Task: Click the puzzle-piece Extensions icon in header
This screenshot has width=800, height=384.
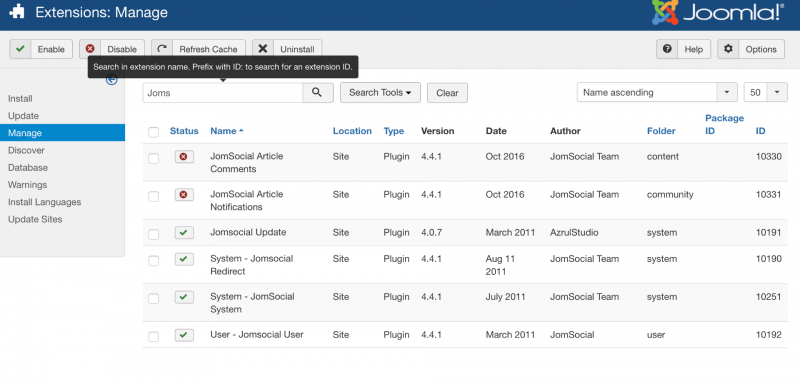Action: coord(17,12)
